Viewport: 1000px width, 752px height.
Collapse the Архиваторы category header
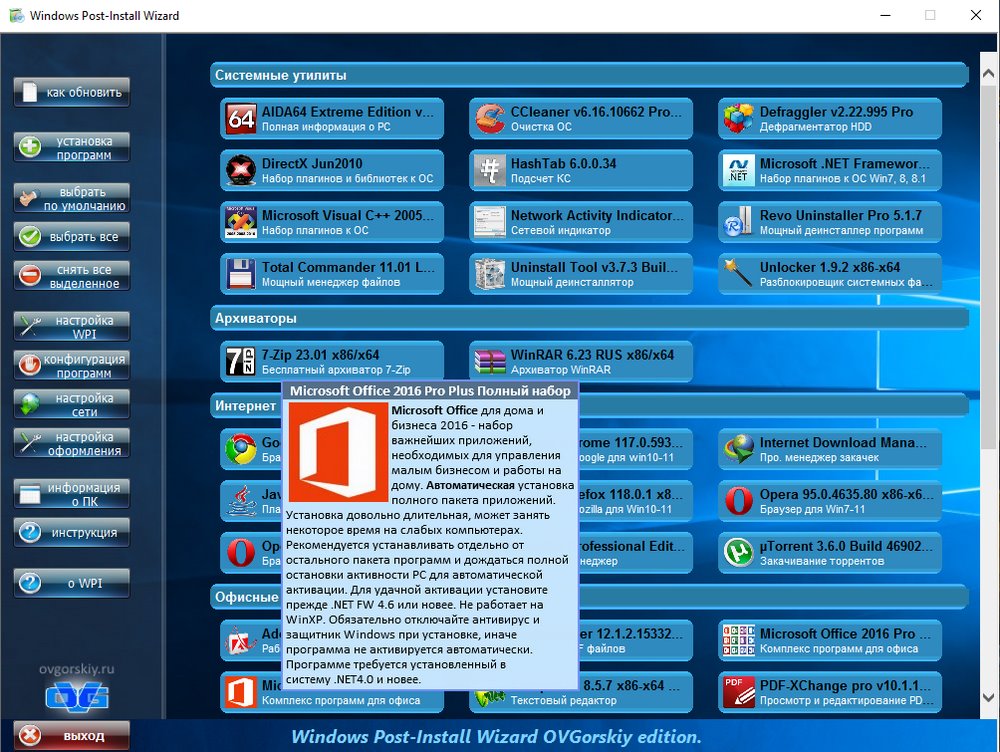click(x=588, y=318)
